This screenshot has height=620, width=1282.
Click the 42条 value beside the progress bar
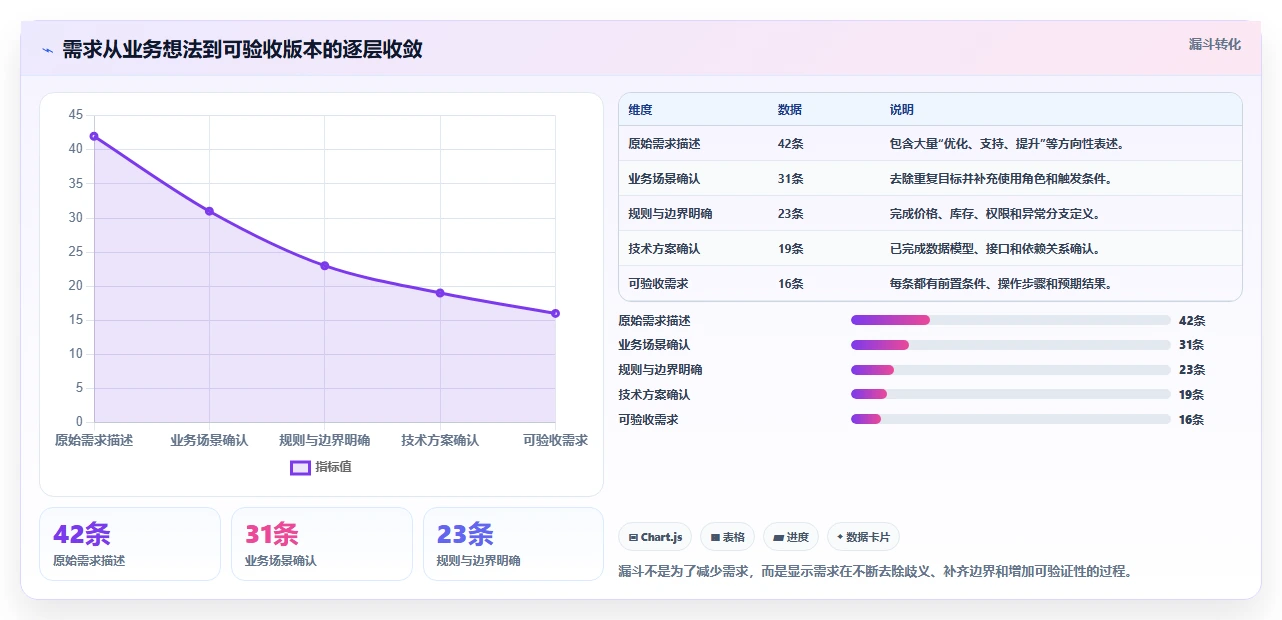[1192, 321]
